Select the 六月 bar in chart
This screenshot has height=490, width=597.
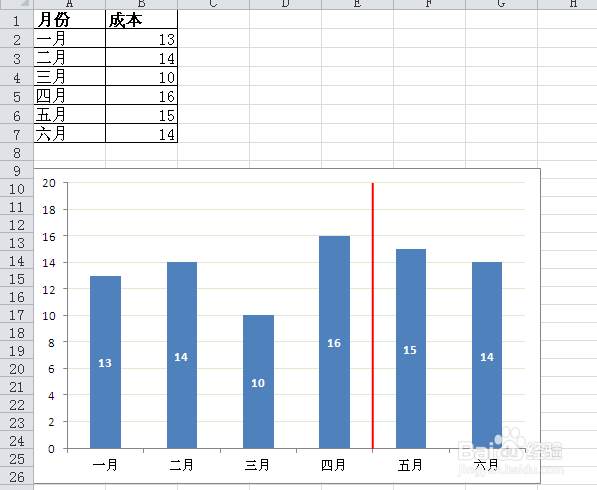tap(487, 355)
